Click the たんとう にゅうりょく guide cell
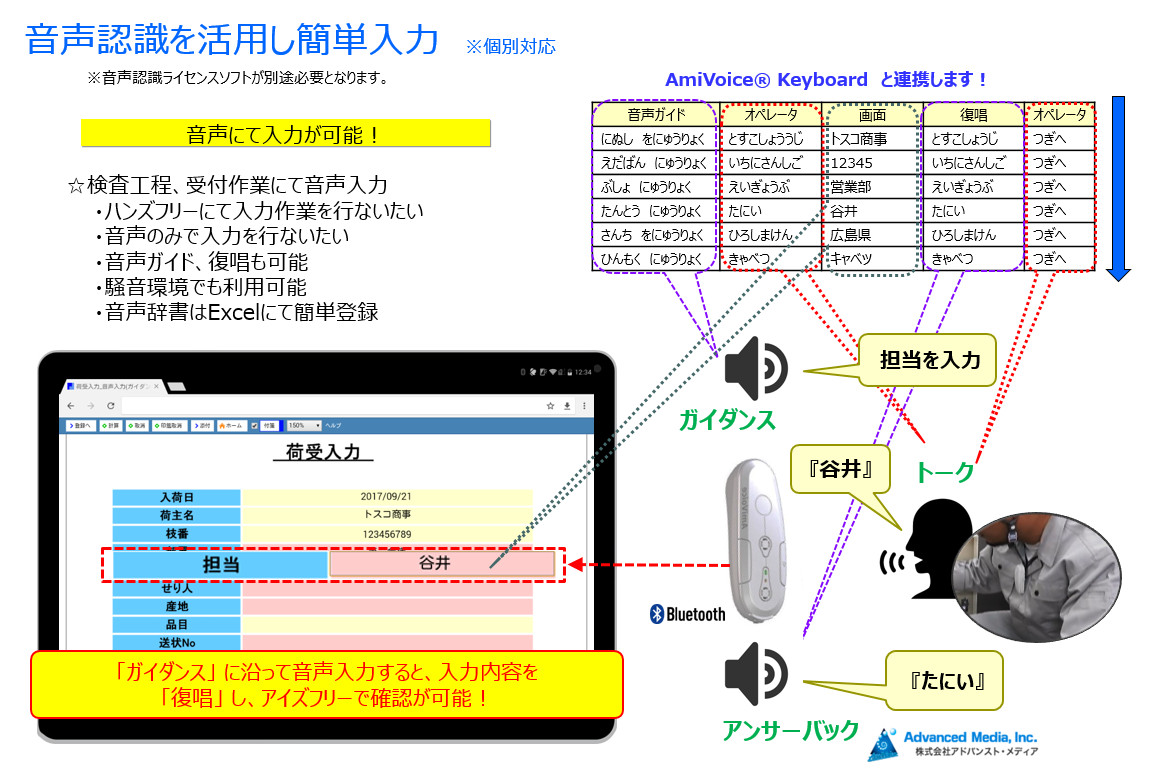Viewport: 1156px width, 781px height. 656,211
